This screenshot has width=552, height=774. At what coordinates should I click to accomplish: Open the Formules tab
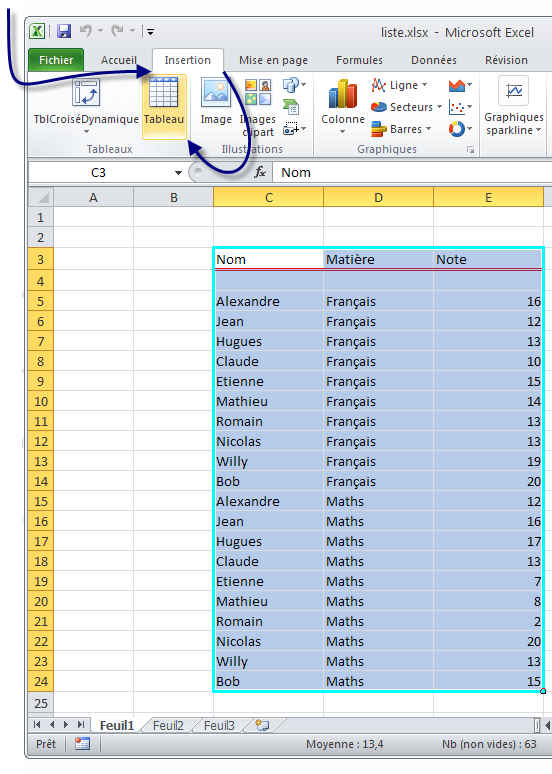[359, 60]
